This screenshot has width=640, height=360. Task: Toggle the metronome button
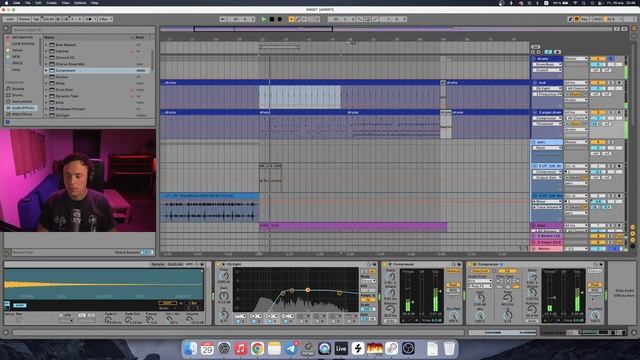pyautogui.click(x=89, y=19)
